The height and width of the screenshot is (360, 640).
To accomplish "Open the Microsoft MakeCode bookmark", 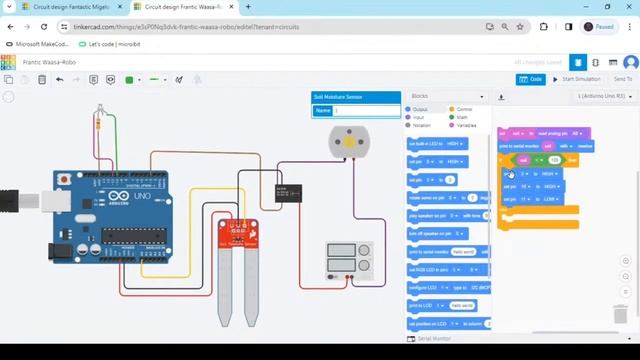I will coord(37,44).
